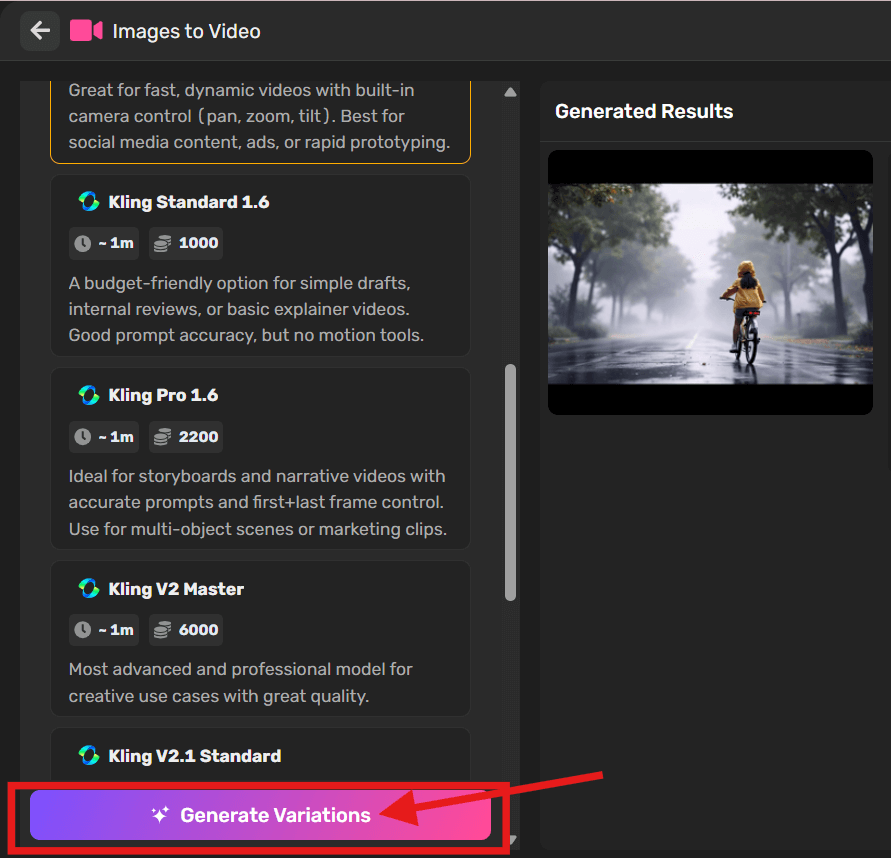The image size is (891, 858).
Task: Click the sparkle icon on Generate Variations
Action: [x=160, y=814]
